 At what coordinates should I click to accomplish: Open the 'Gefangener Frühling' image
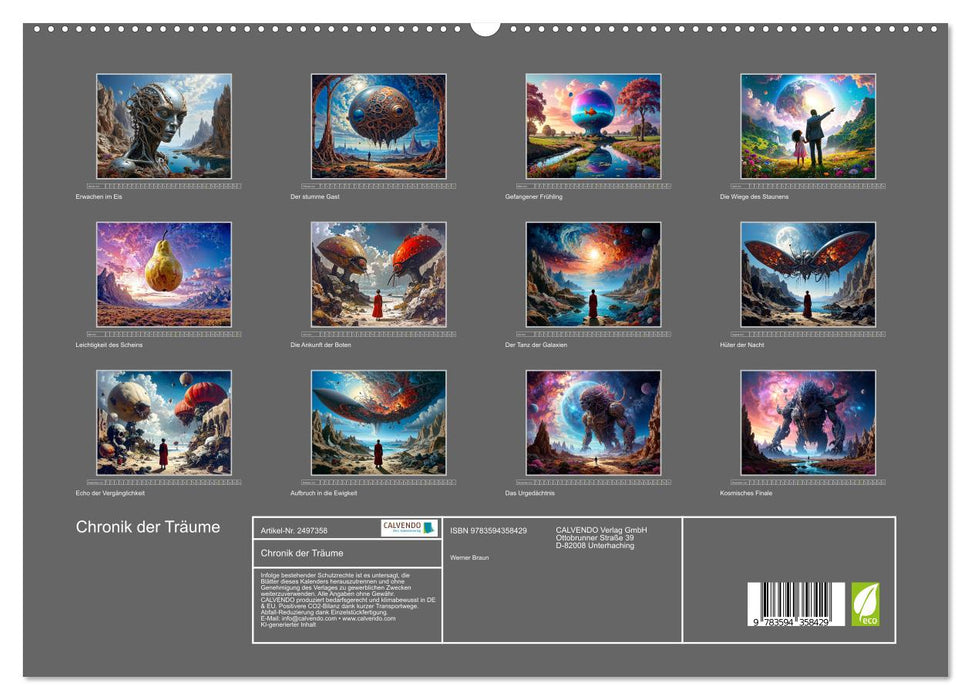click(593, 126)
